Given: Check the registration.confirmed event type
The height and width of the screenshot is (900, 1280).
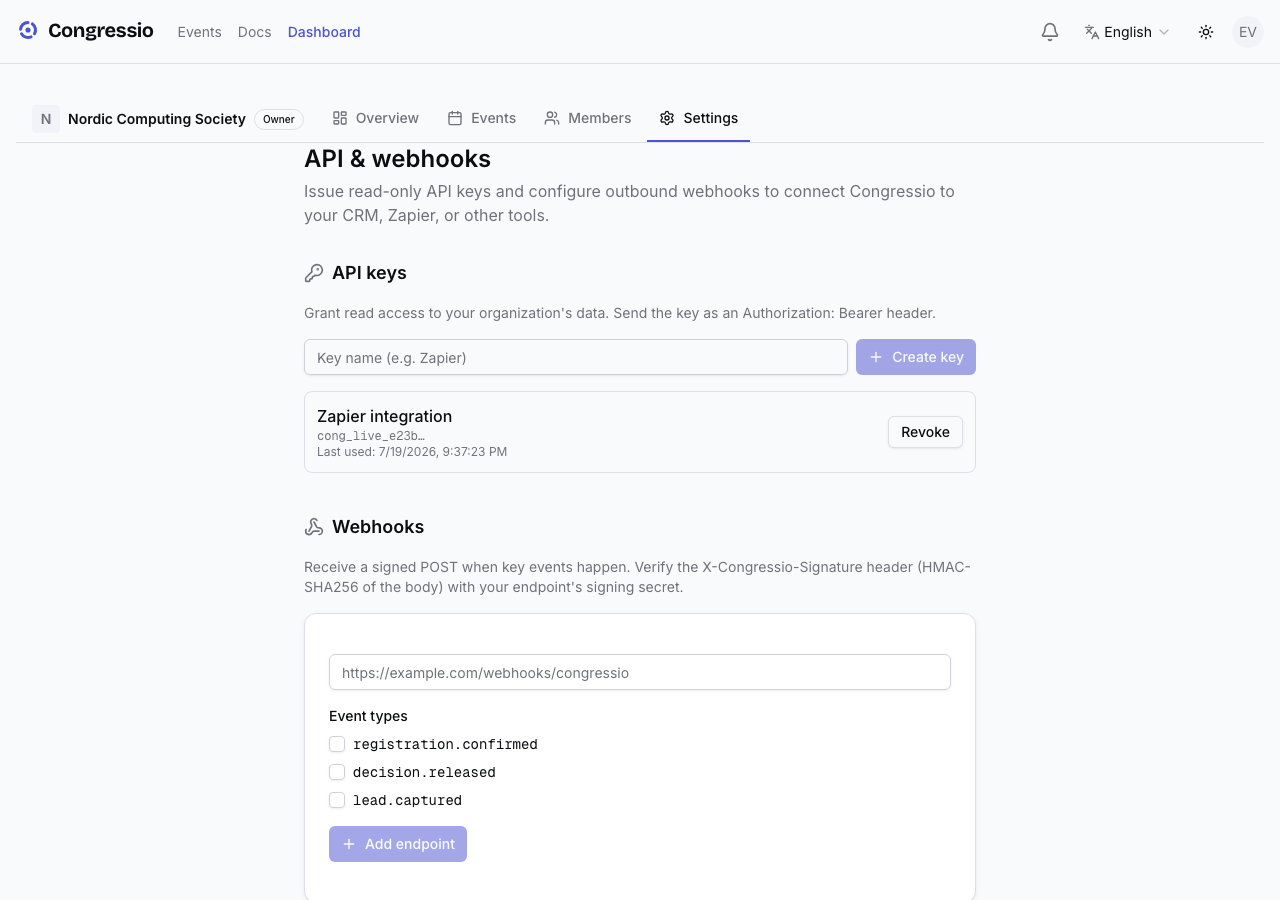Looking at the screenshot, I should [337, 744].
